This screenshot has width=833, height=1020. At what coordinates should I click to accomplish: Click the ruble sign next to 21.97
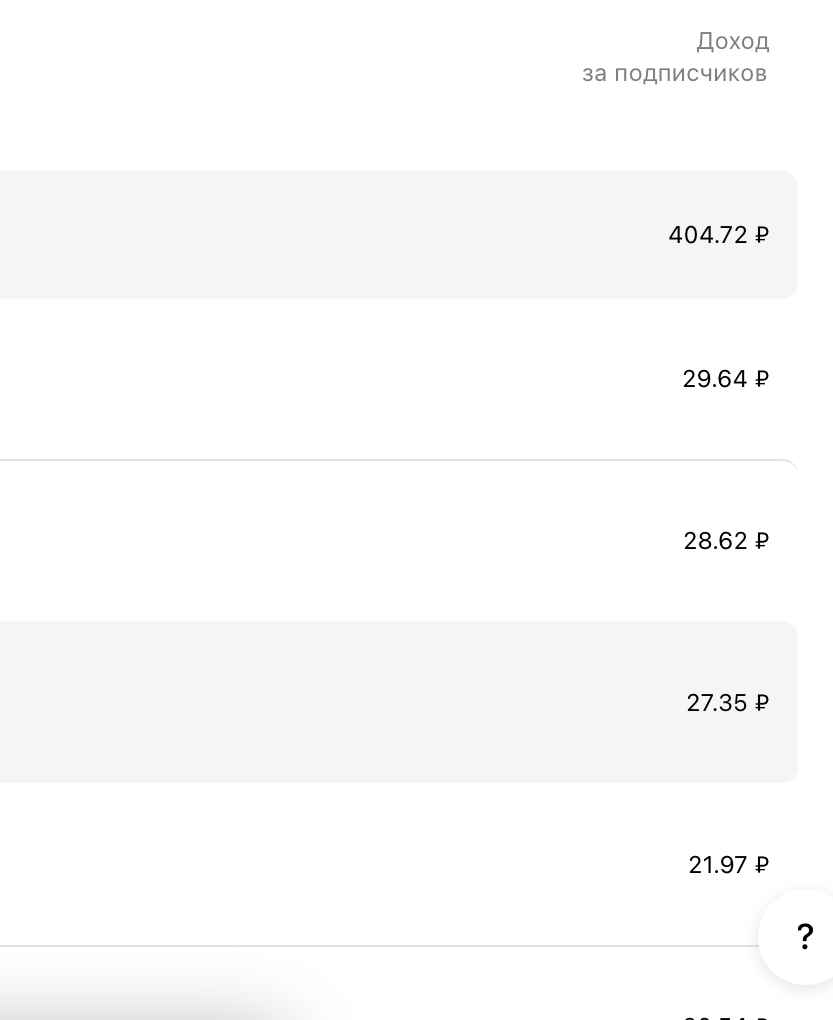pos(761,865)
